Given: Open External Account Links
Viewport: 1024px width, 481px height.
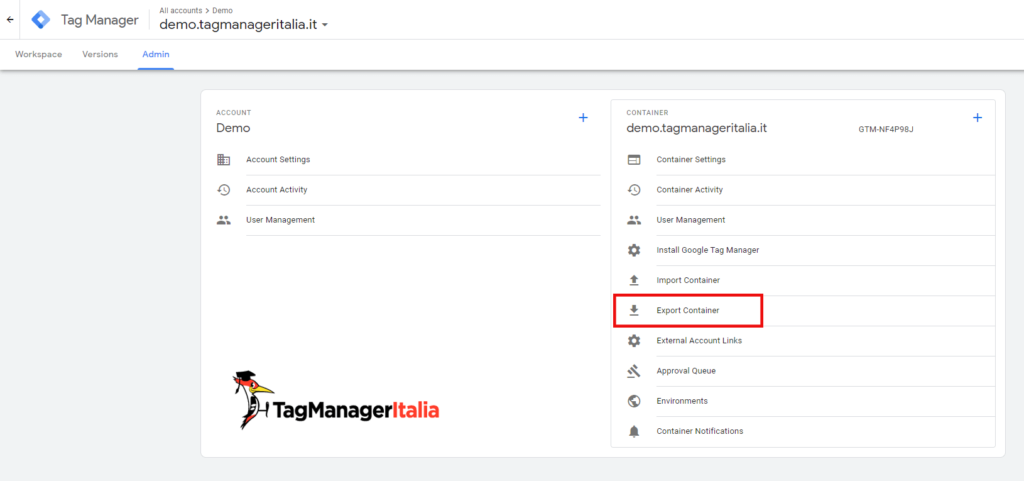Looking at the screenshot, I should coord(699,341).
